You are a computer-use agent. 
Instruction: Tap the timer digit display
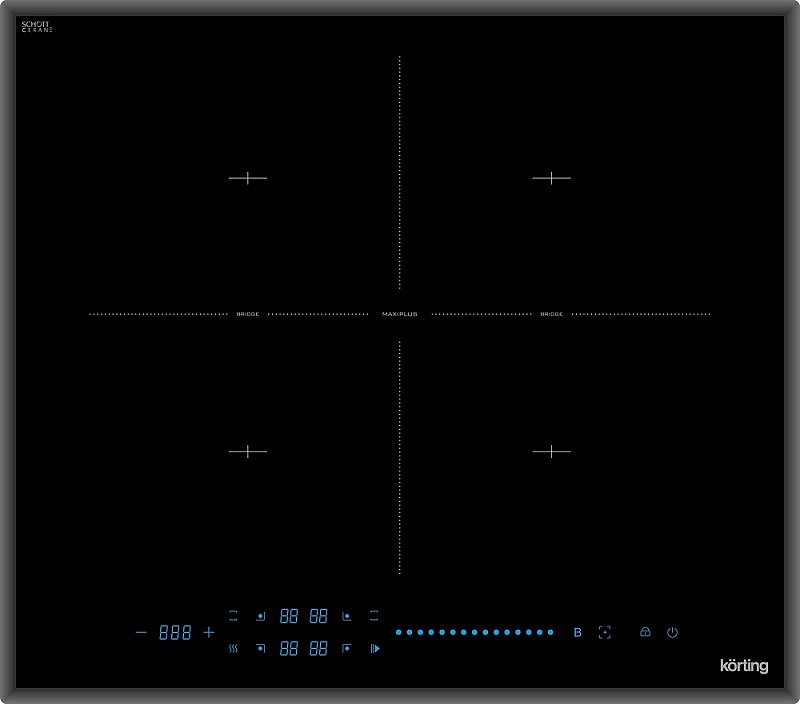pos(175,631)
